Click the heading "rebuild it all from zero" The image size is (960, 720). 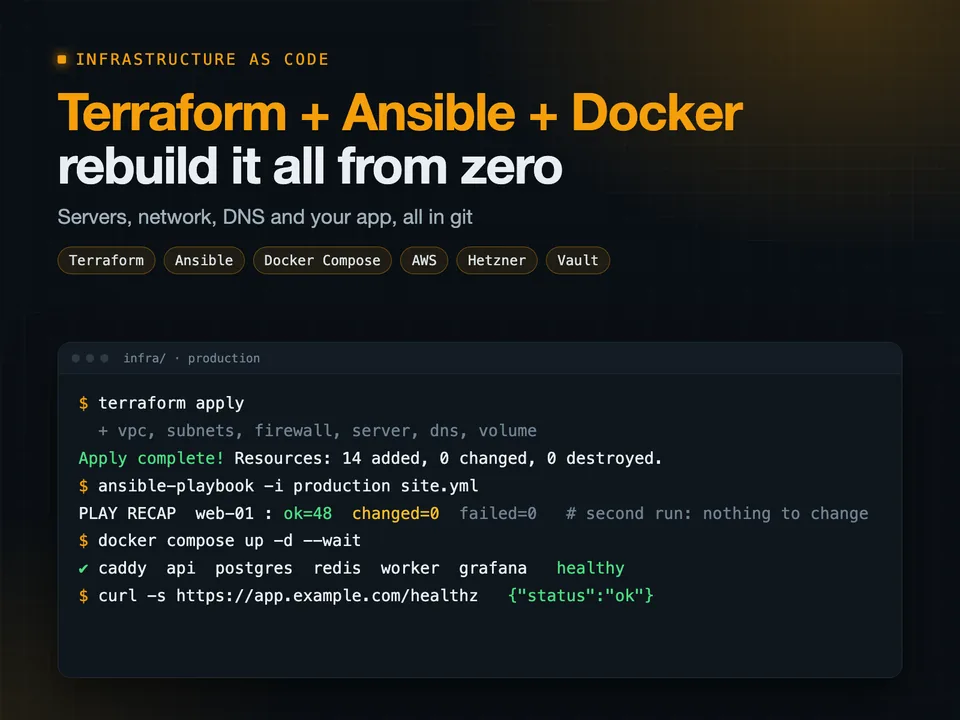pos(310,165)
